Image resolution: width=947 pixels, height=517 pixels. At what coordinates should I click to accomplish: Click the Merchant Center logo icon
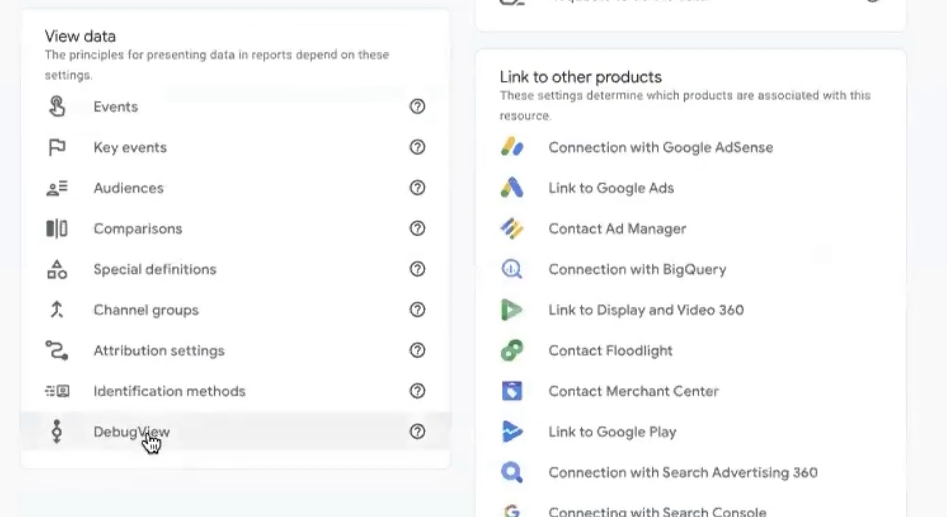point(512,391)
